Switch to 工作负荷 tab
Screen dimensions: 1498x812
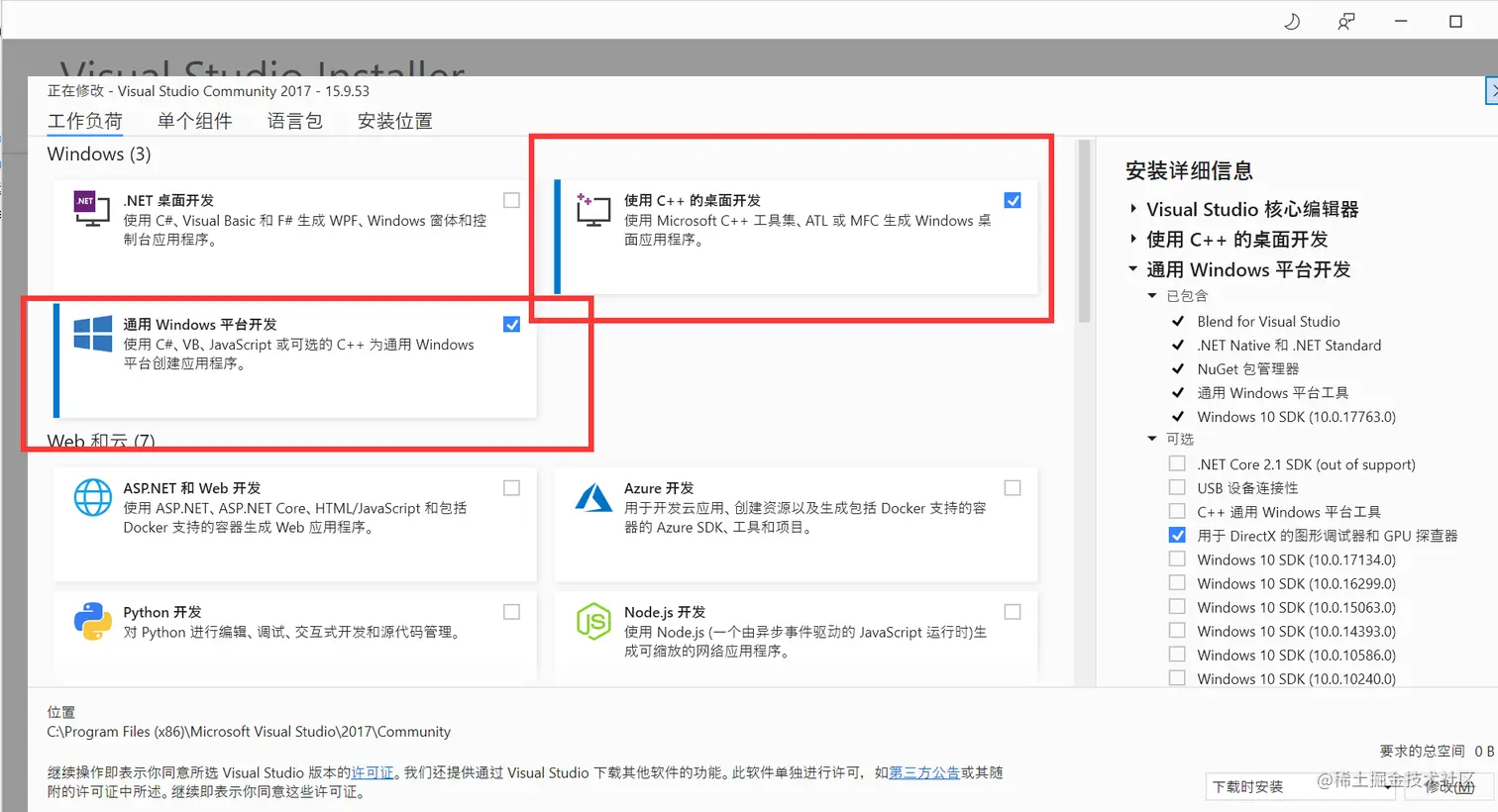[x=85, y=122]
